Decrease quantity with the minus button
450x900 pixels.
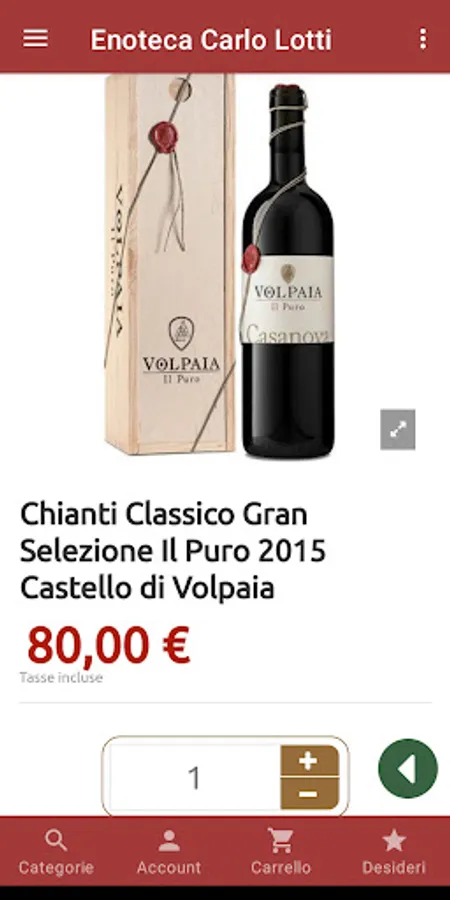pos(309,794)
